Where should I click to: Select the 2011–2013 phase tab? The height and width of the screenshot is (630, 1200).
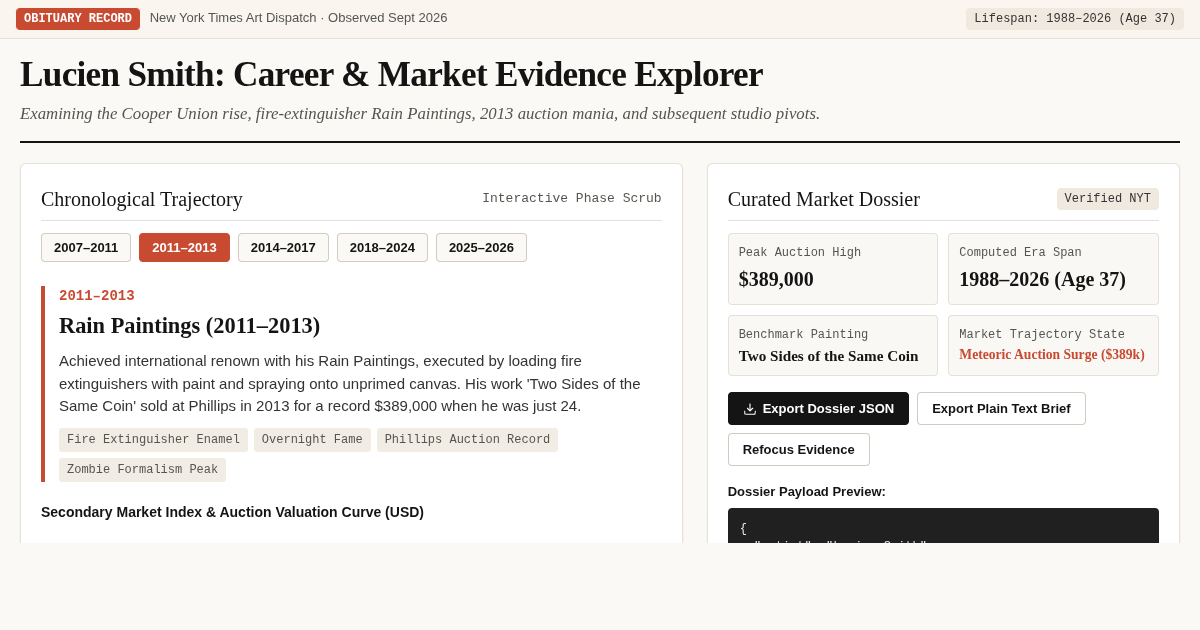tap(184, 248)
